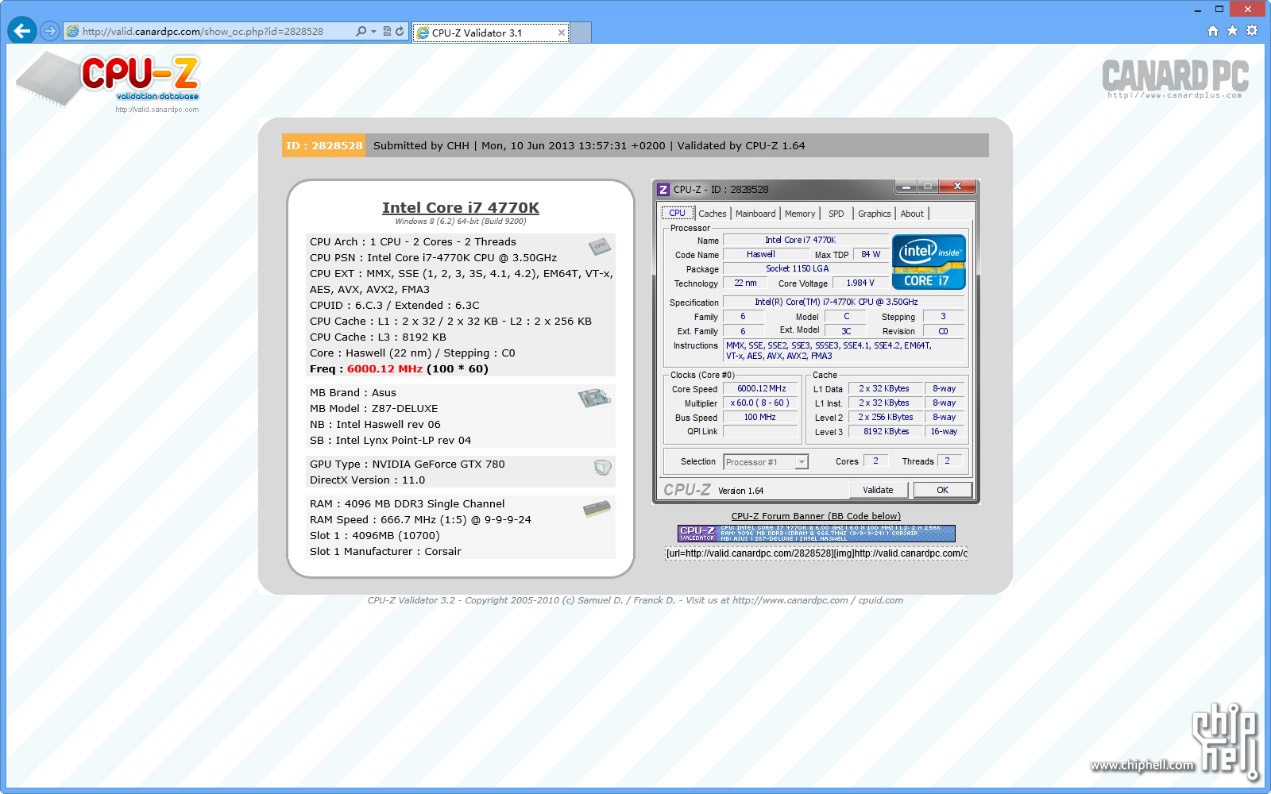Click the OK button in CPU-Z
The width and height of the screenshot is (1271, 794).
942,490
